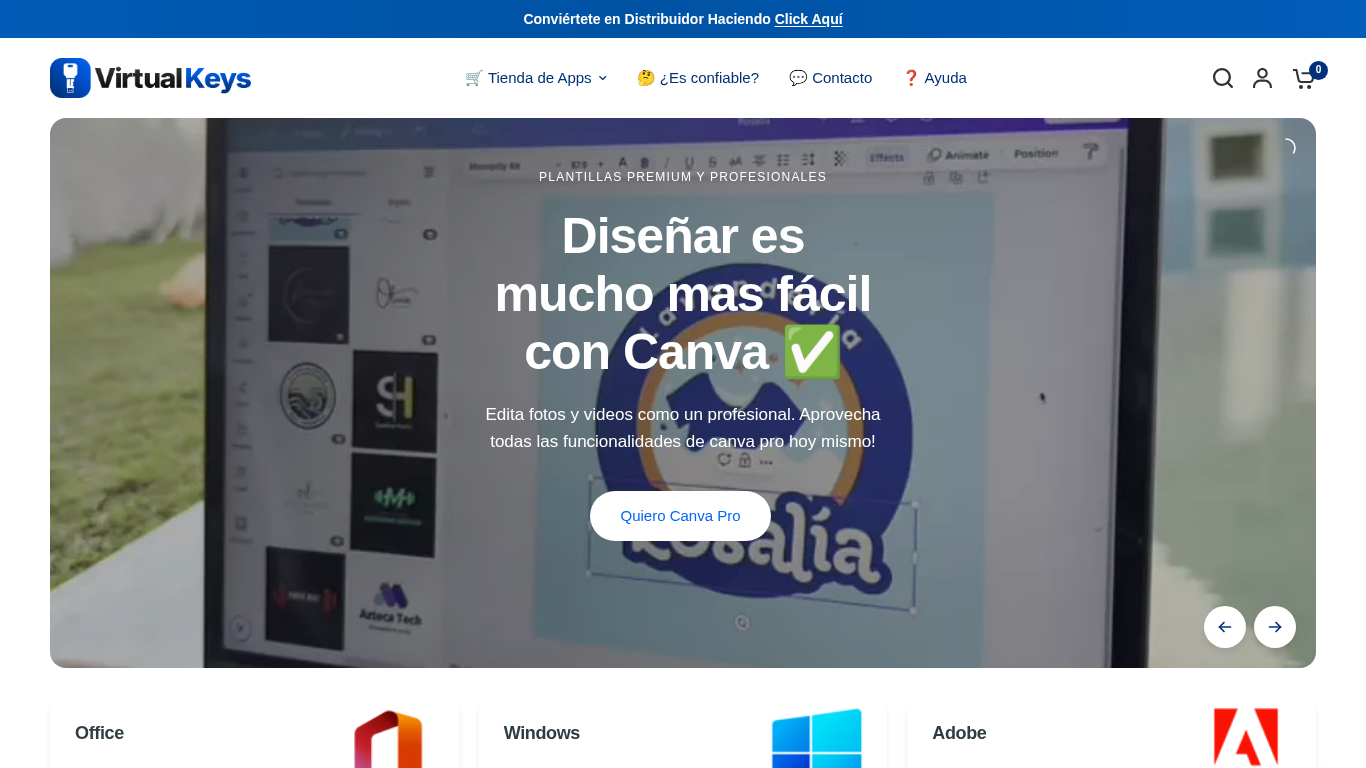Viewport: 1366px width, 768px height.
Task: Open the shopping cart icon
Action: [x=1303, y=79]
